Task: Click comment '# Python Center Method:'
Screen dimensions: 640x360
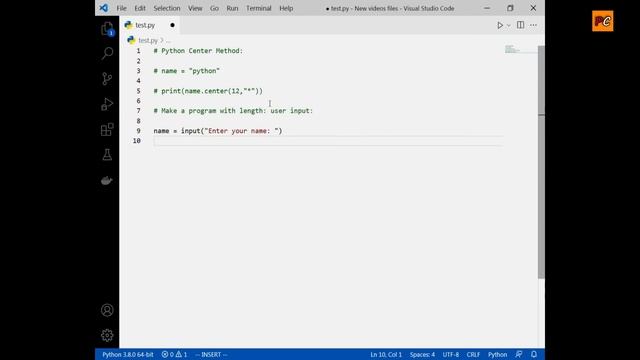Action: pos(198,51)
